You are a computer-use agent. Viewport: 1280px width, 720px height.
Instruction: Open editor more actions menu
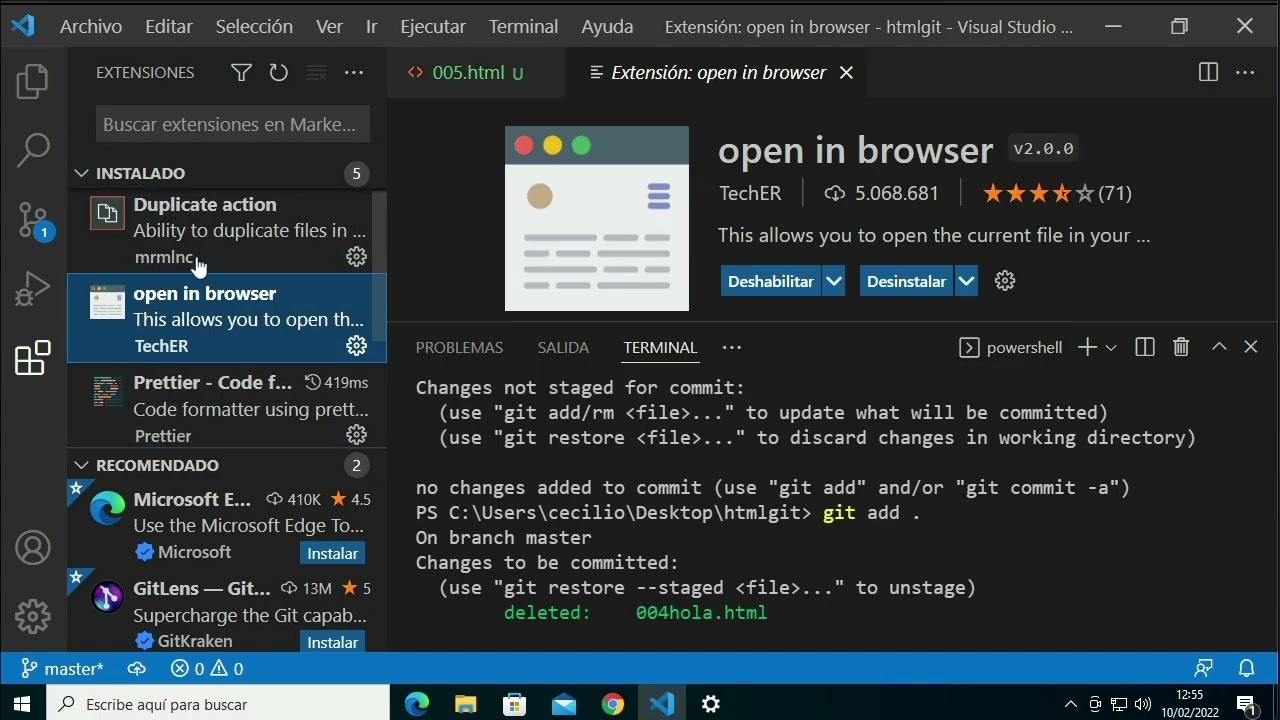1245,72
